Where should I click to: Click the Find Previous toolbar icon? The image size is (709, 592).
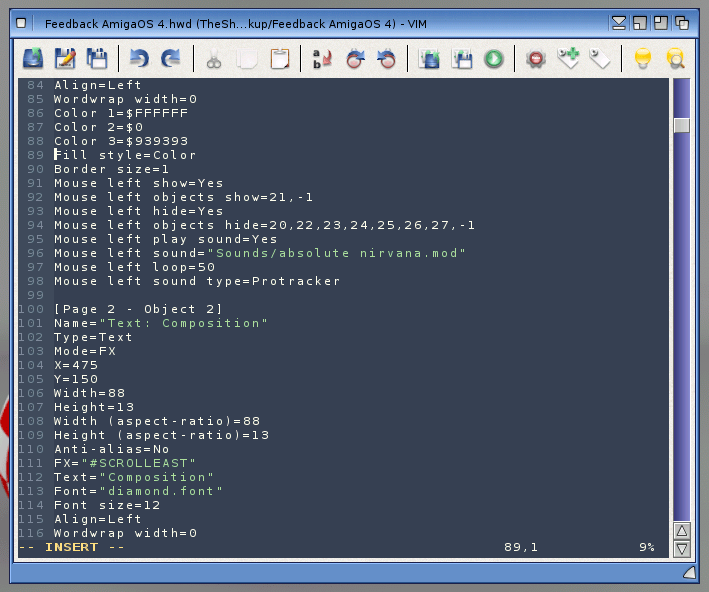coord(386,59)
